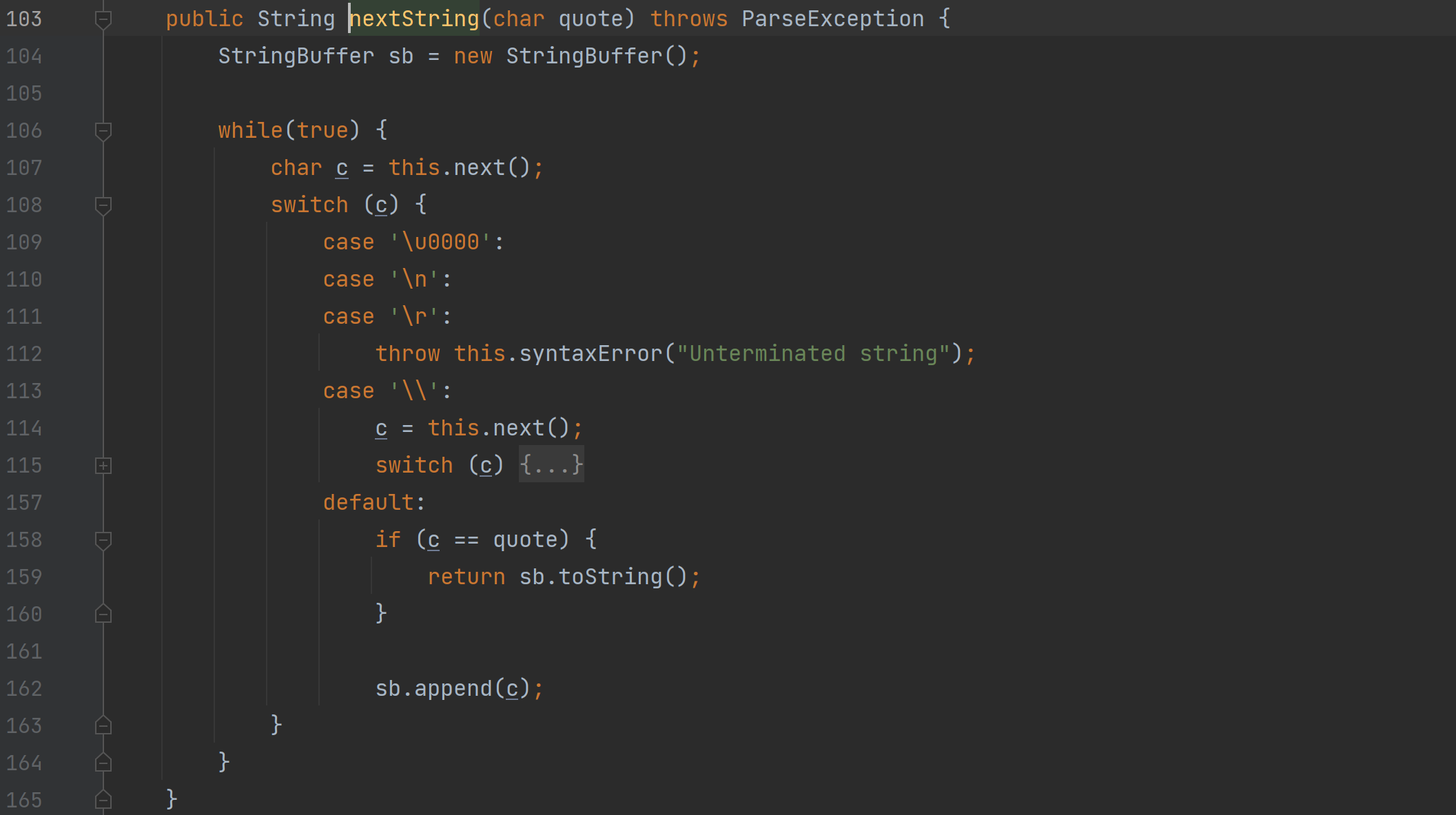Click fold end marker at line 163

(x=103, y=725)
